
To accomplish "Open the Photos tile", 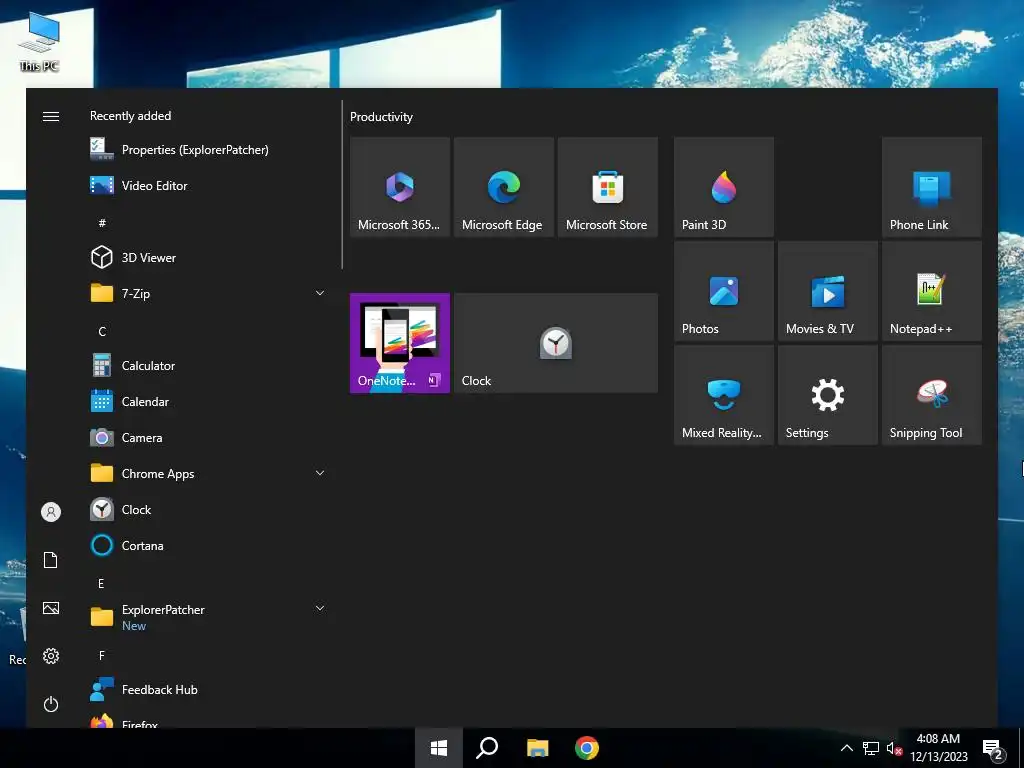I will [x=724, y=291].
